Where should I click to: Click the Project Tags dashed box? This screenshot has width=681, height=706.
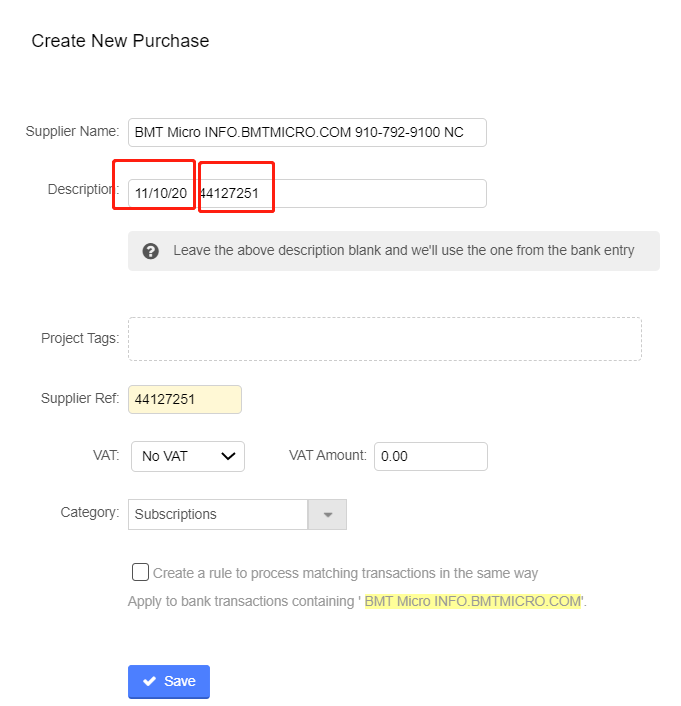[384, 339]
